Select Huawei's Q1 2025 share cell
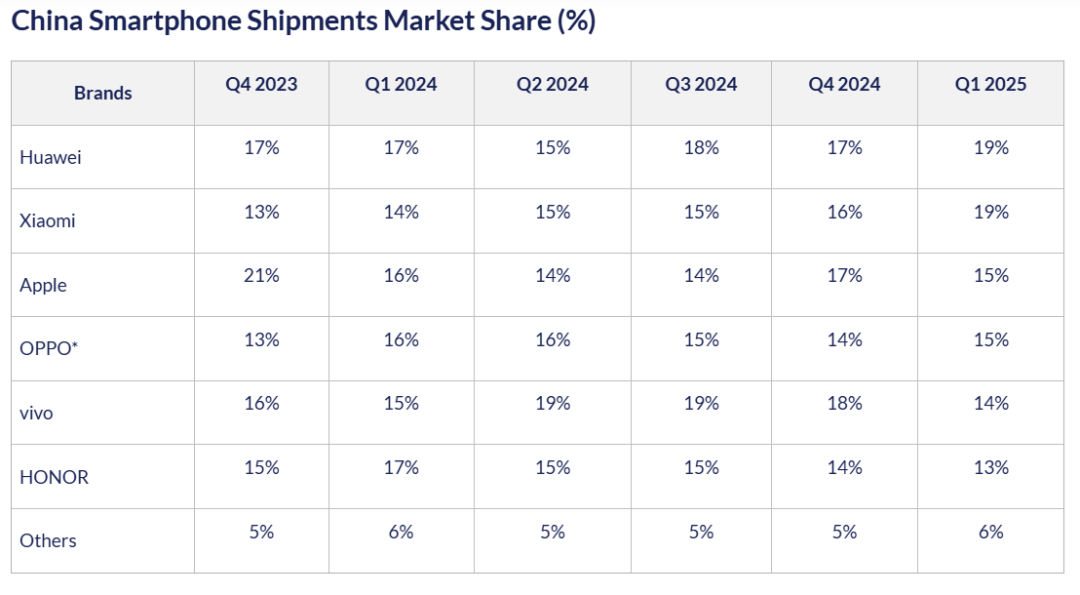This screenshot has width=1080, height=595. (x=991, y=148)
